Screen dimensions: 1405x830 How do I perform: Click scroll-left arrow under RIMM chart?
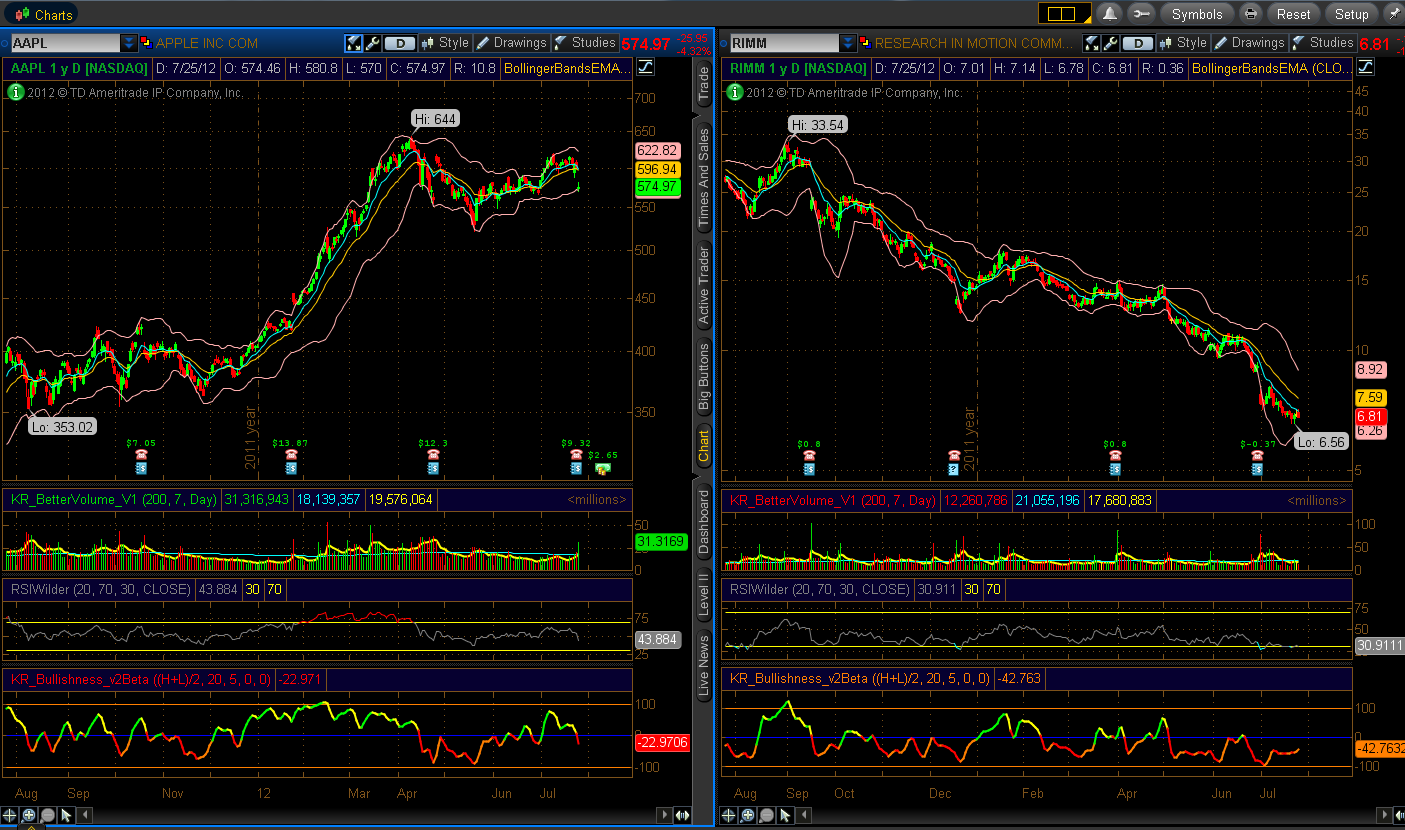(805, 816)
